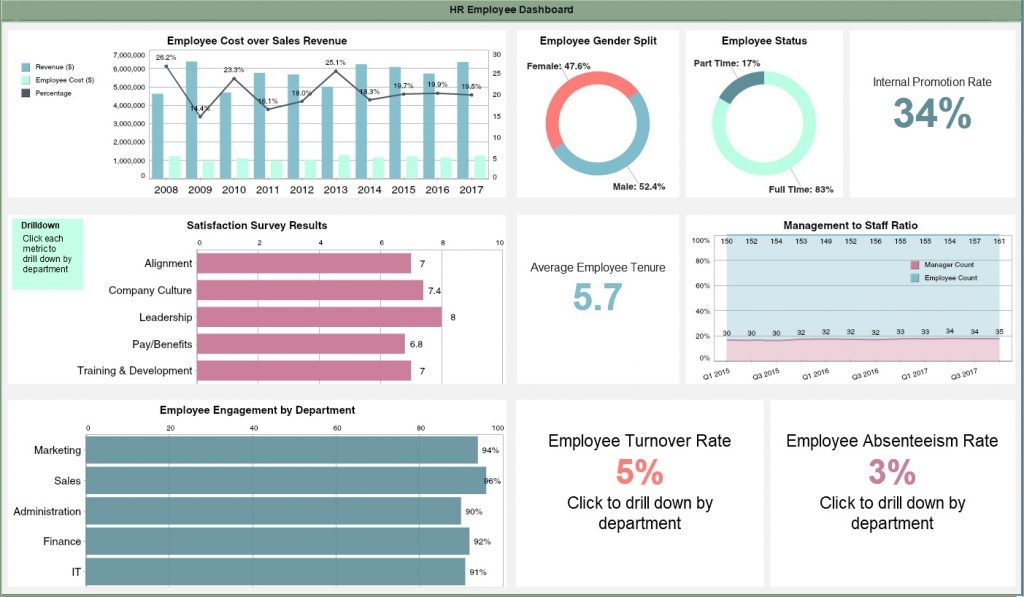Select the Sales department engagement bar
1024x597 pixels.
click(286, 481)
